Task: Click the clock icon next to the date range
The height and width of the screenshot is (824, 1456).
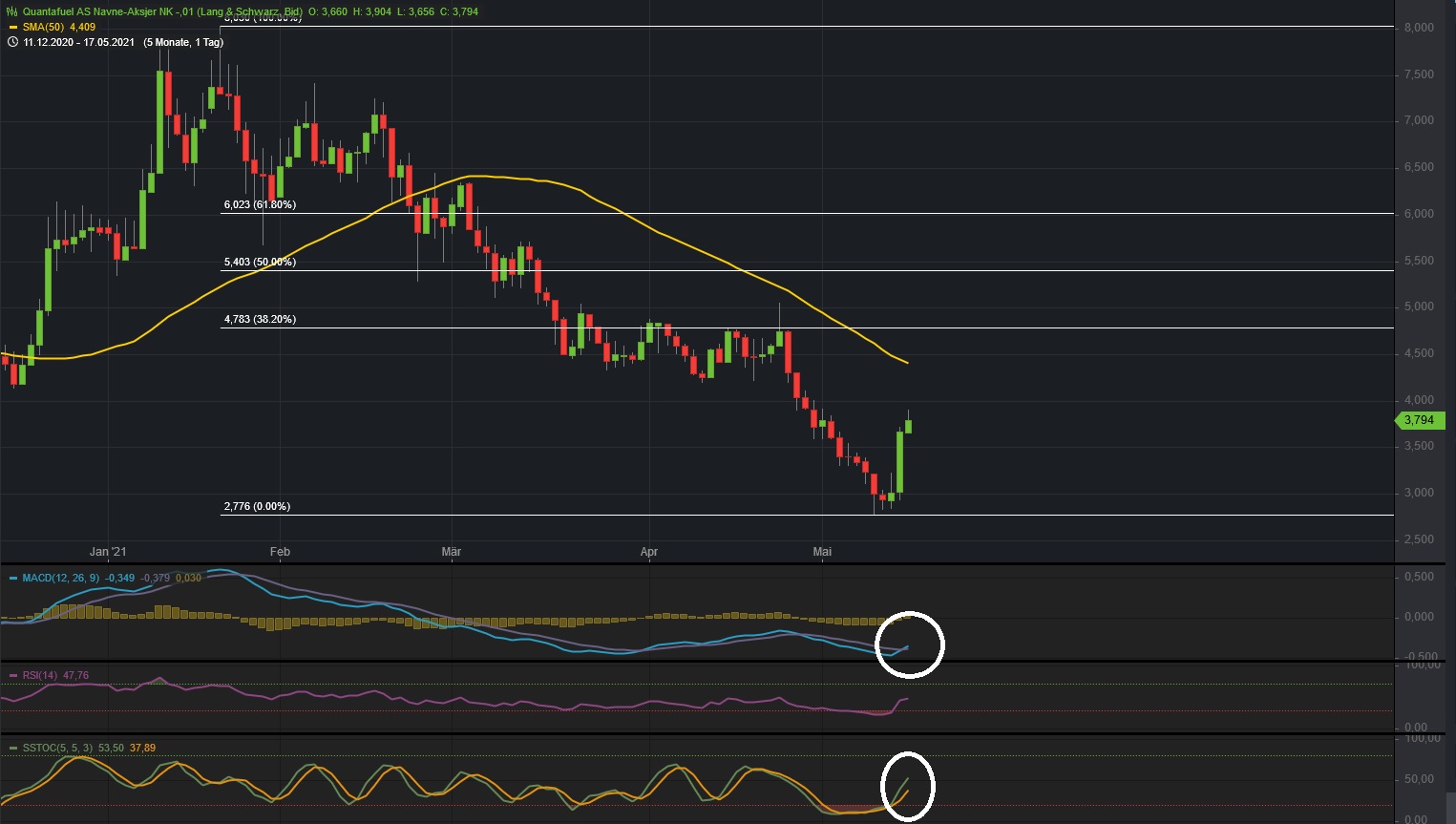Action: coord(11,42)
